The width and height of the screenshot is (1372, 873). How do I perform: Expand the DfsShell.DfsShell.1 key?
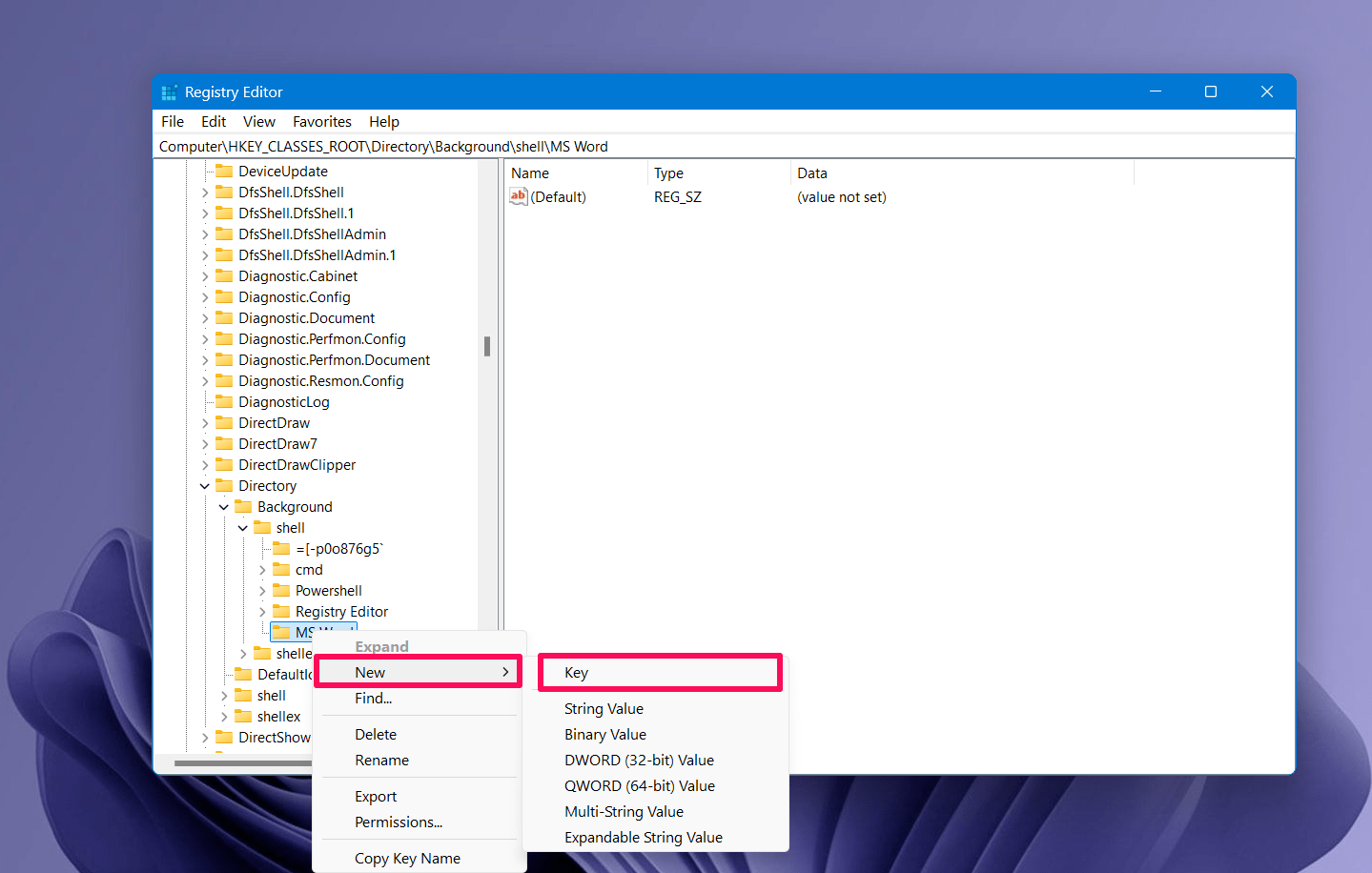(x=205, y=213)
